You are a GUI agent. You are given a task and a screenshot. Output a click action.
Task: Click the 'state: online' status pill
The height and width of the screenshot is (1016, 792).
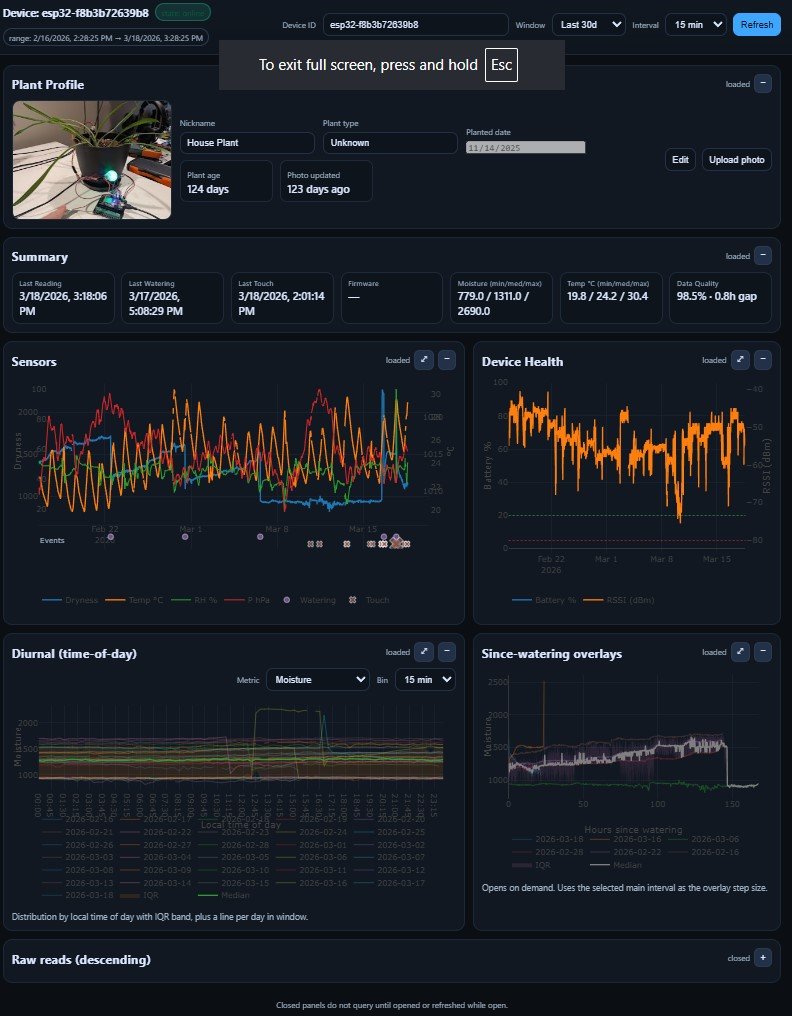(x=183, y=13)
